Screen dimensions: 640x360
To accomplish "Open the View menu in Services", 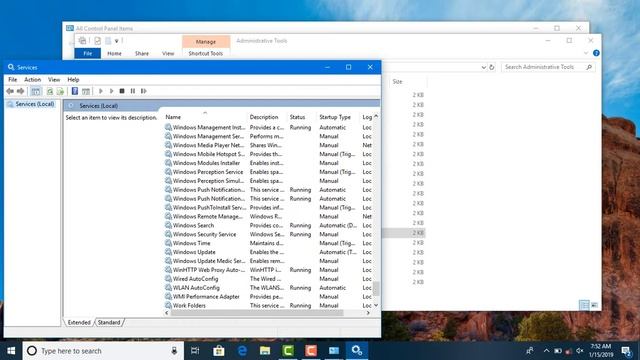I will (54, 80).
